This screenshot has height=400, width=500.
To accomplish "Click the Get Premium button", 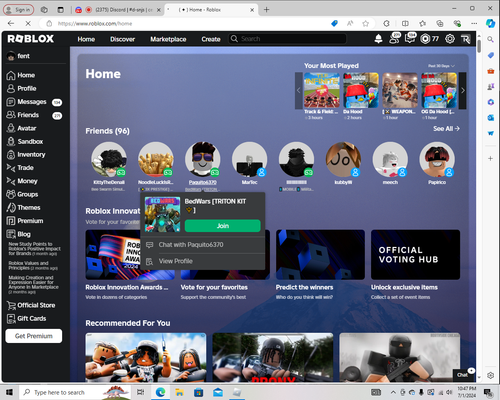I will pyautogui.click(x=34, y=336).
